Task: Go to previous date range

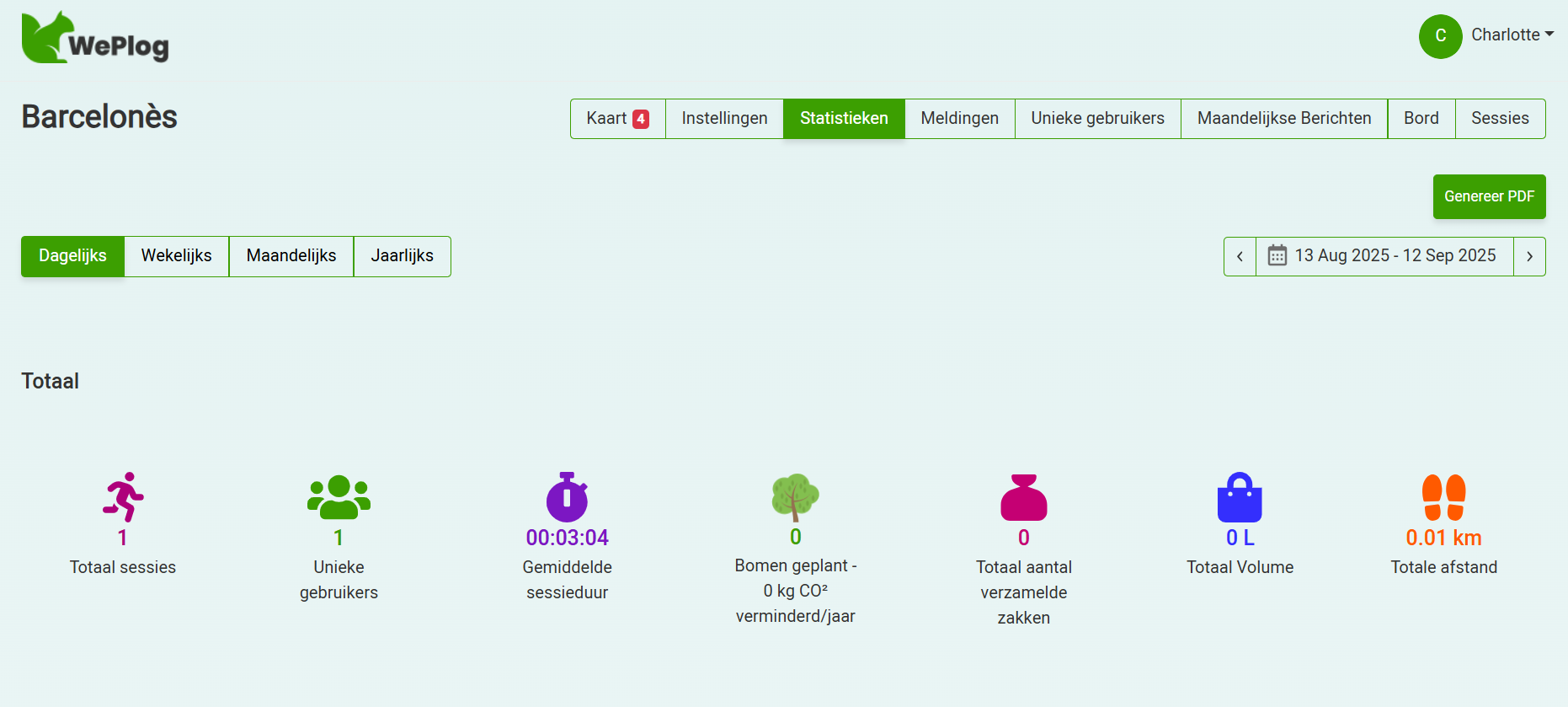Action: tap(1240, 256)
